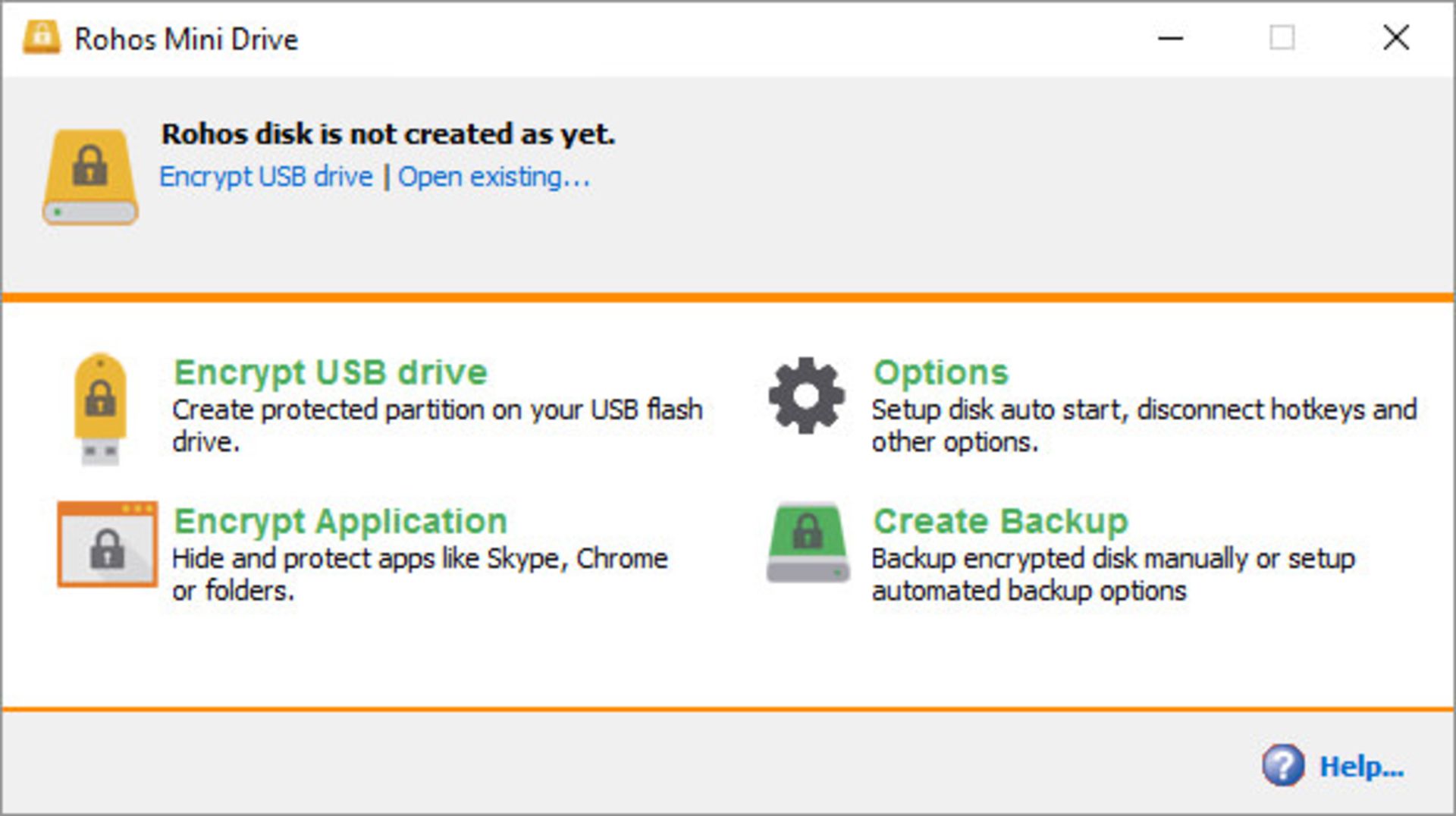Click the green Create Backup drive icon

[808, 541]
